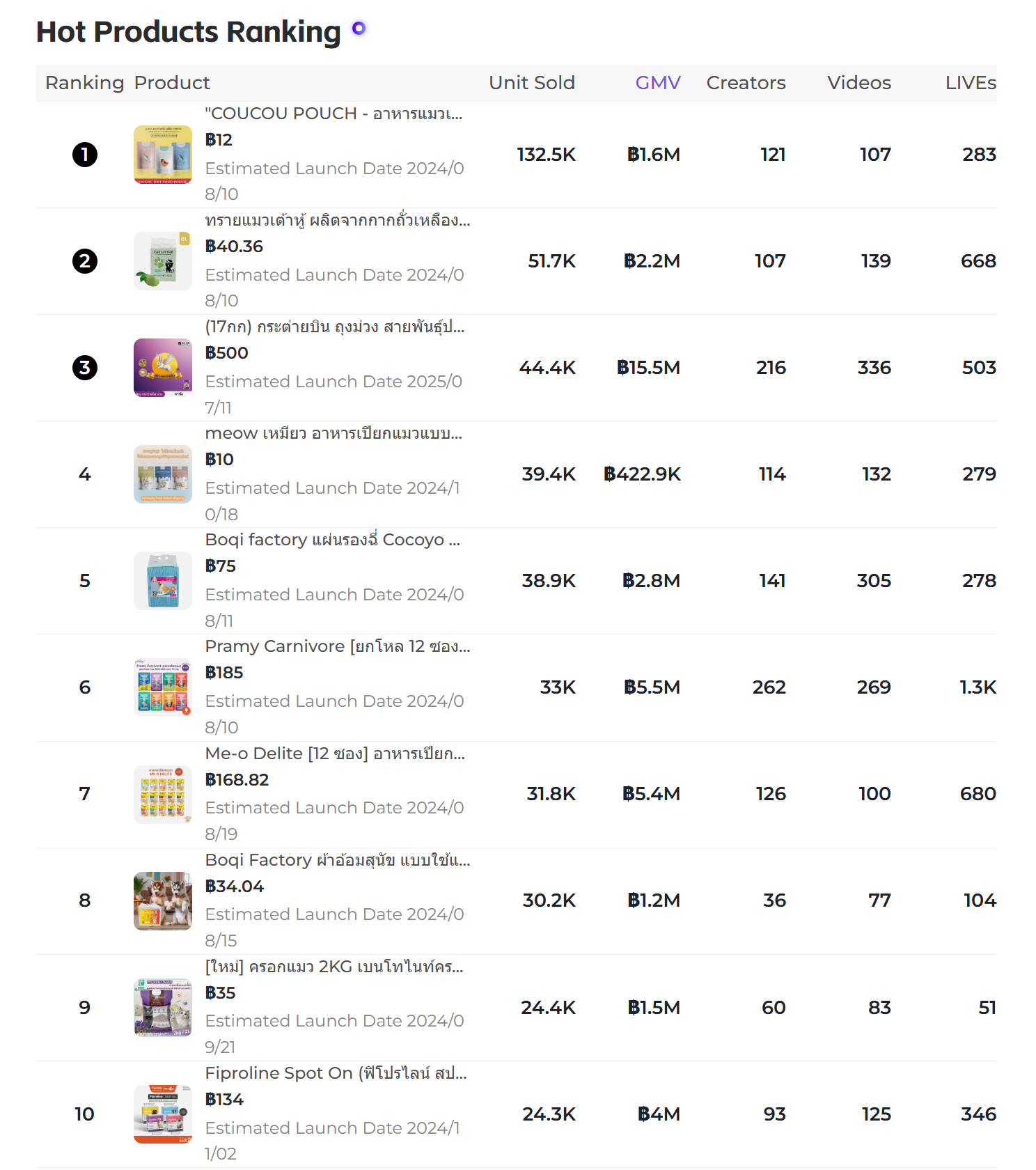Viewport: 1036px width, 1170px height.
Task: Sort by Unit Sold column header
Action: (x=532, y=83)
